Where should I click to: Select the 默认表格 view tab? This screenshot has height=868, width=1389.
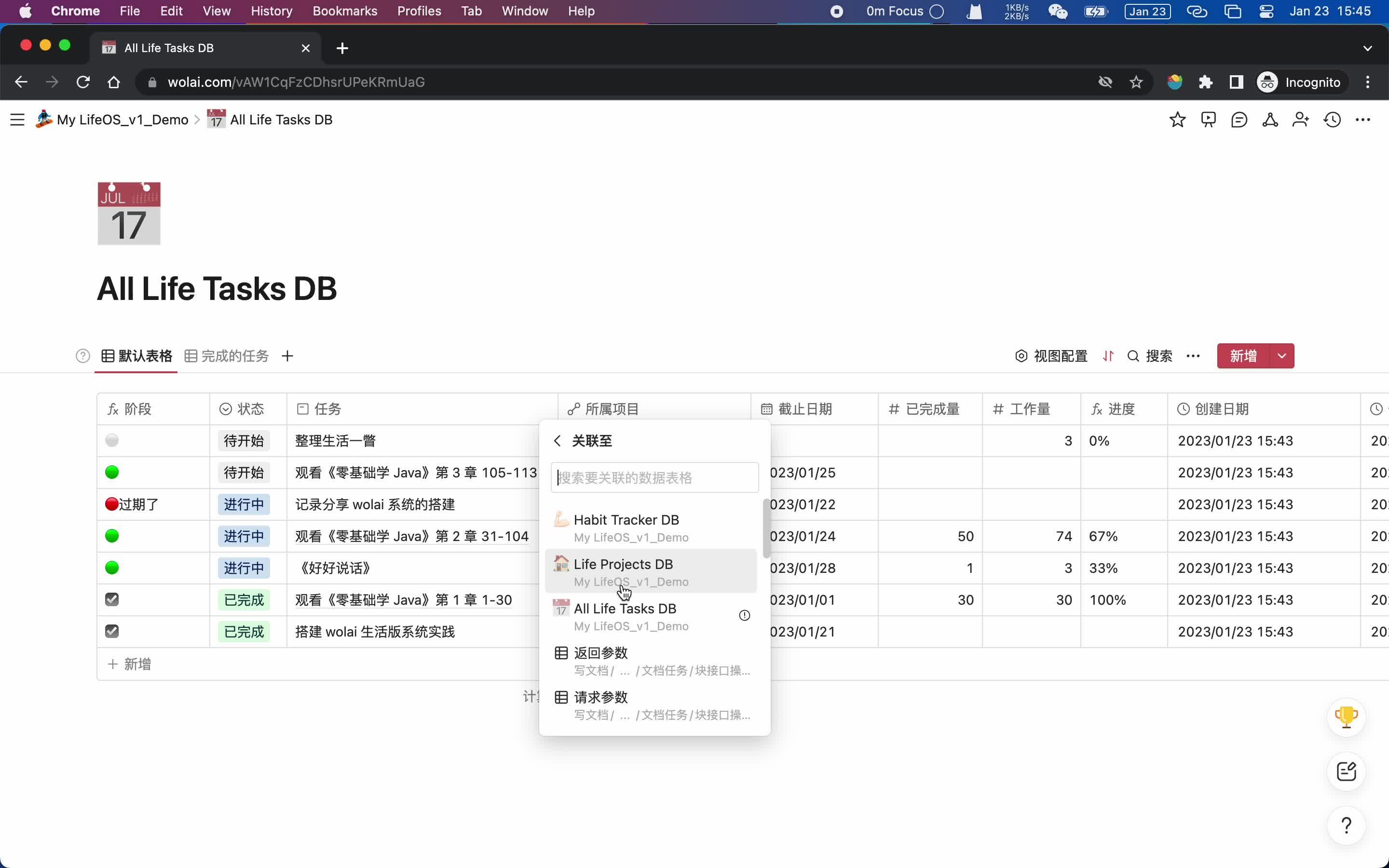click(136, 356)
